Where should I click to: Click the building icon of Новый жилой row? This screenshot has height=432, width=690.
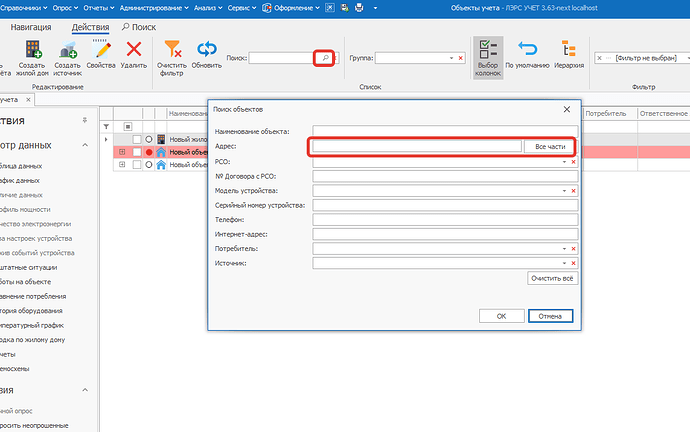tap(161, 139)
